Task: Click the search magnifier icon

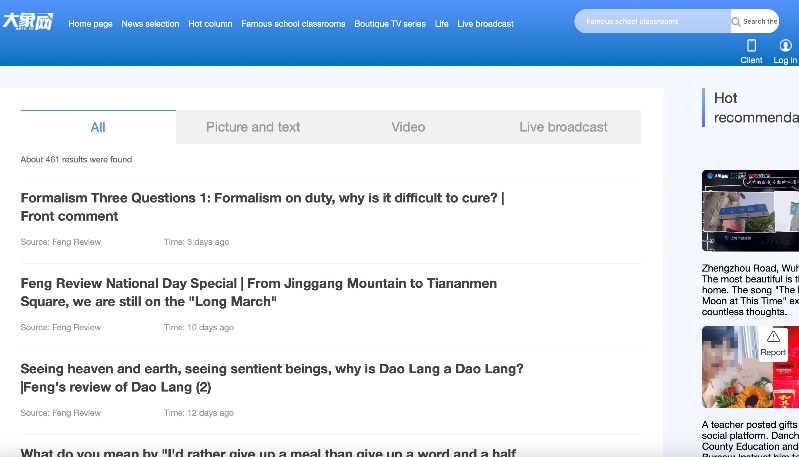Action: click(735, 22)
